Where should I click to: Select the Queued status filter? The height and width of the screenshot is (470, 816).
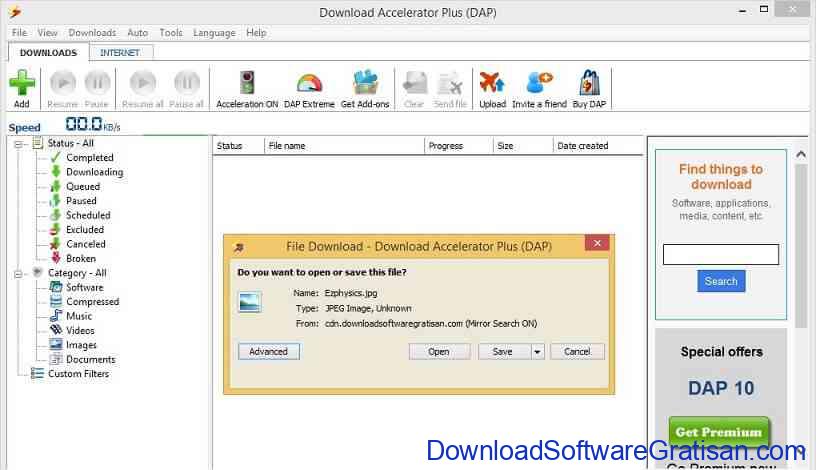point(83,186)
